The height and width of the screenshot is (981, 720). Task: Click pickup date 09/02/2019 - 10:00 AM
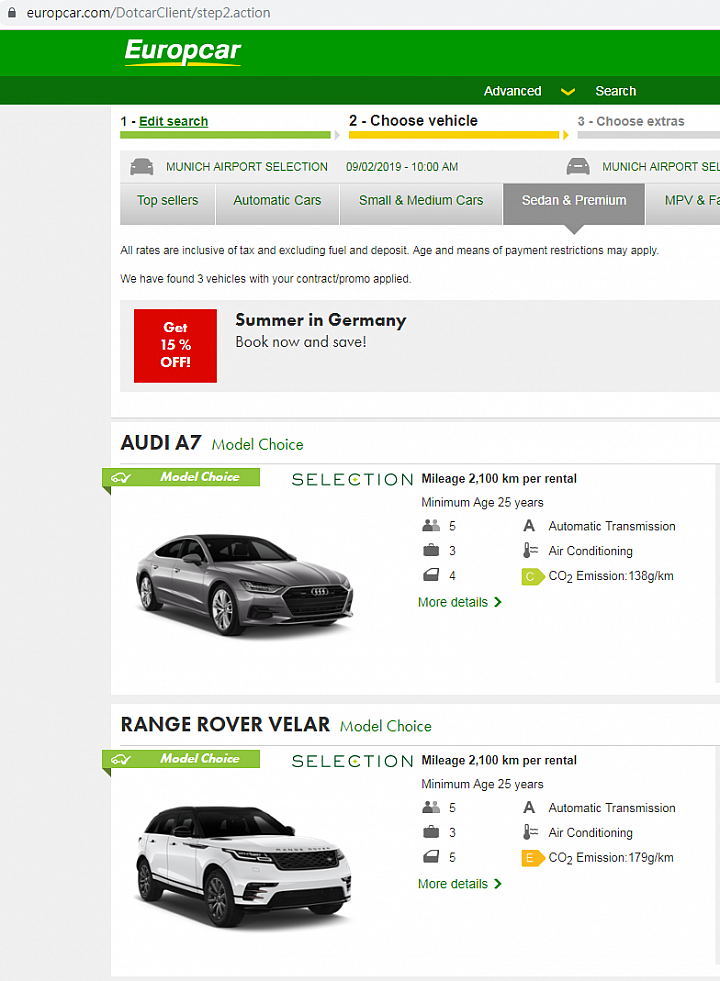click(x=402, y=167)
